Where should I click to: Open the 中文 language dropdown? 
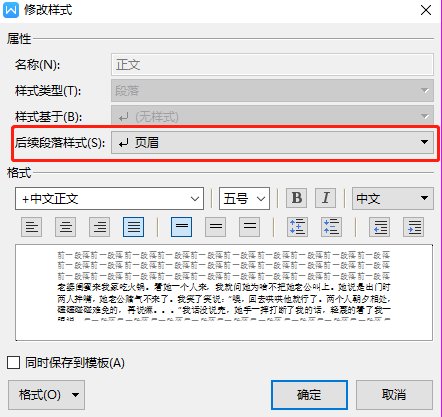pyautogui.click(x=393, y=199)
